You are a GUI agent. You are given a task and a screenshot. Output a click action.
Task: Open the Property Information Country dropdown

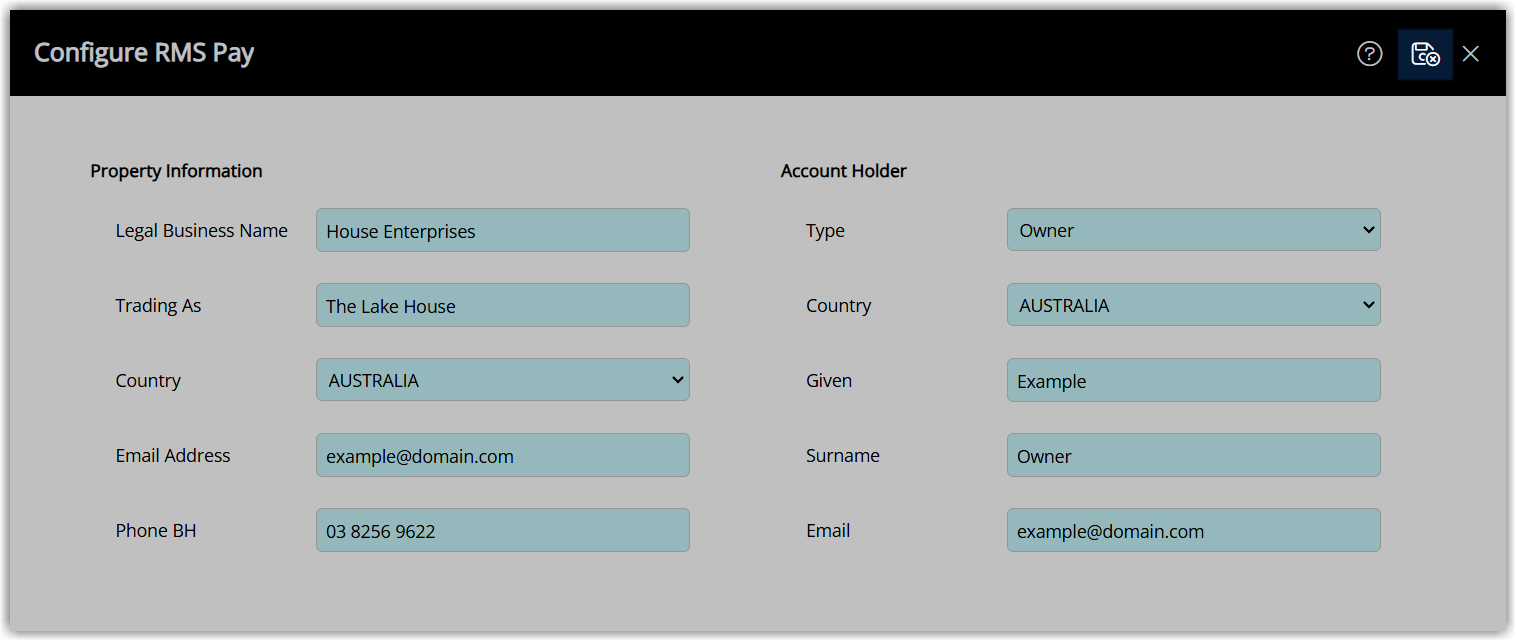point(503,380)
